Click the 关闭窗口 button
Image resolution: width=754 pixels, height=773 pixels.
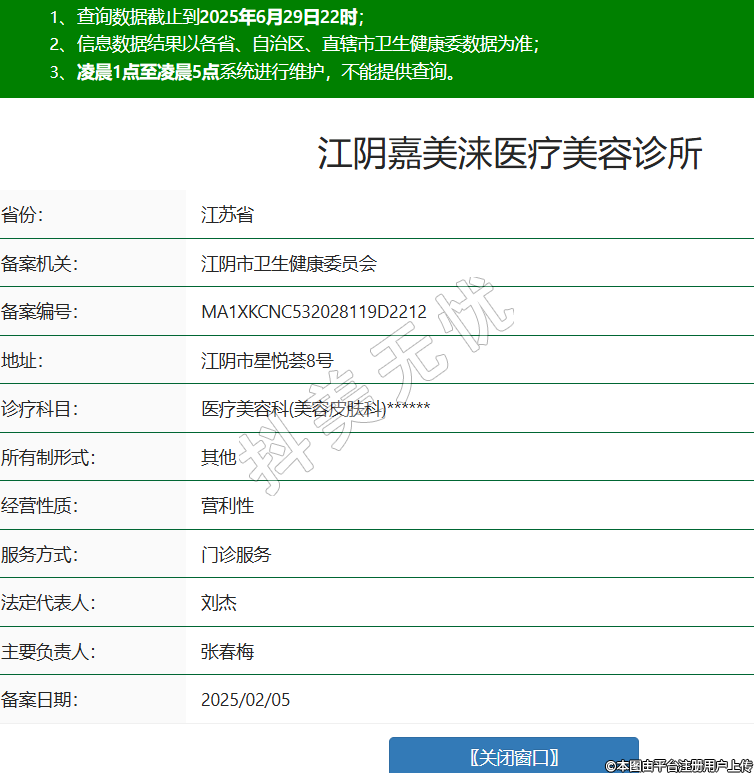point(513,756)
